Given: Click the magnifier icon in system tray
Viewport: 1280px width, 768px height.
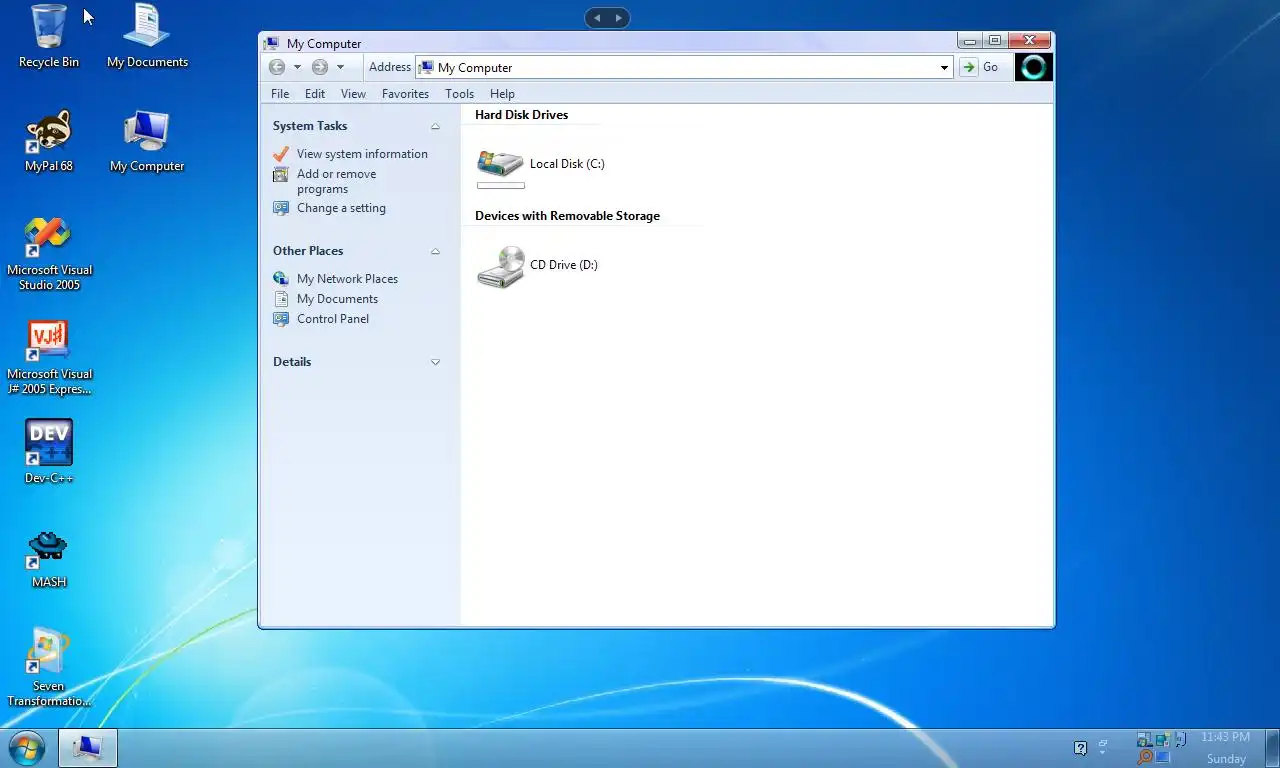Looking at the screenshot, I should 1145,758.
